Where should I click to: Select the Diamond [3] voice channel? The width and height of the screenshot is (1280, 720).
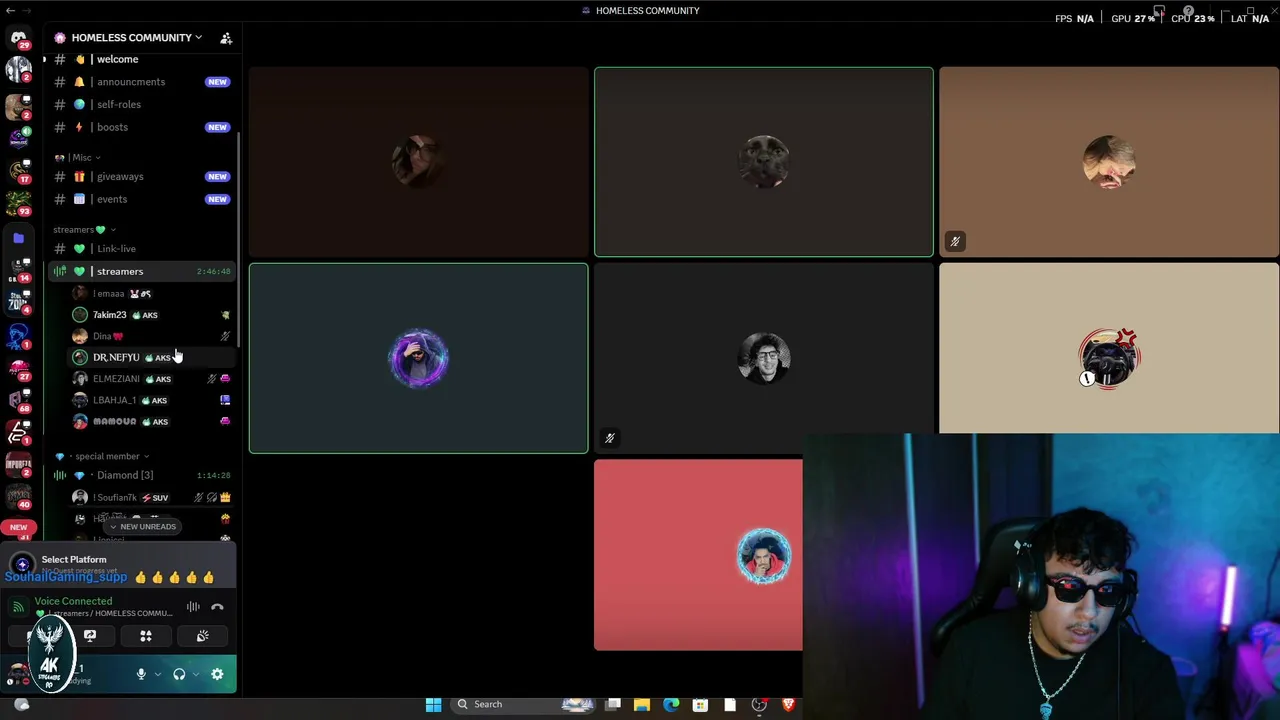(x=141, y=475)
